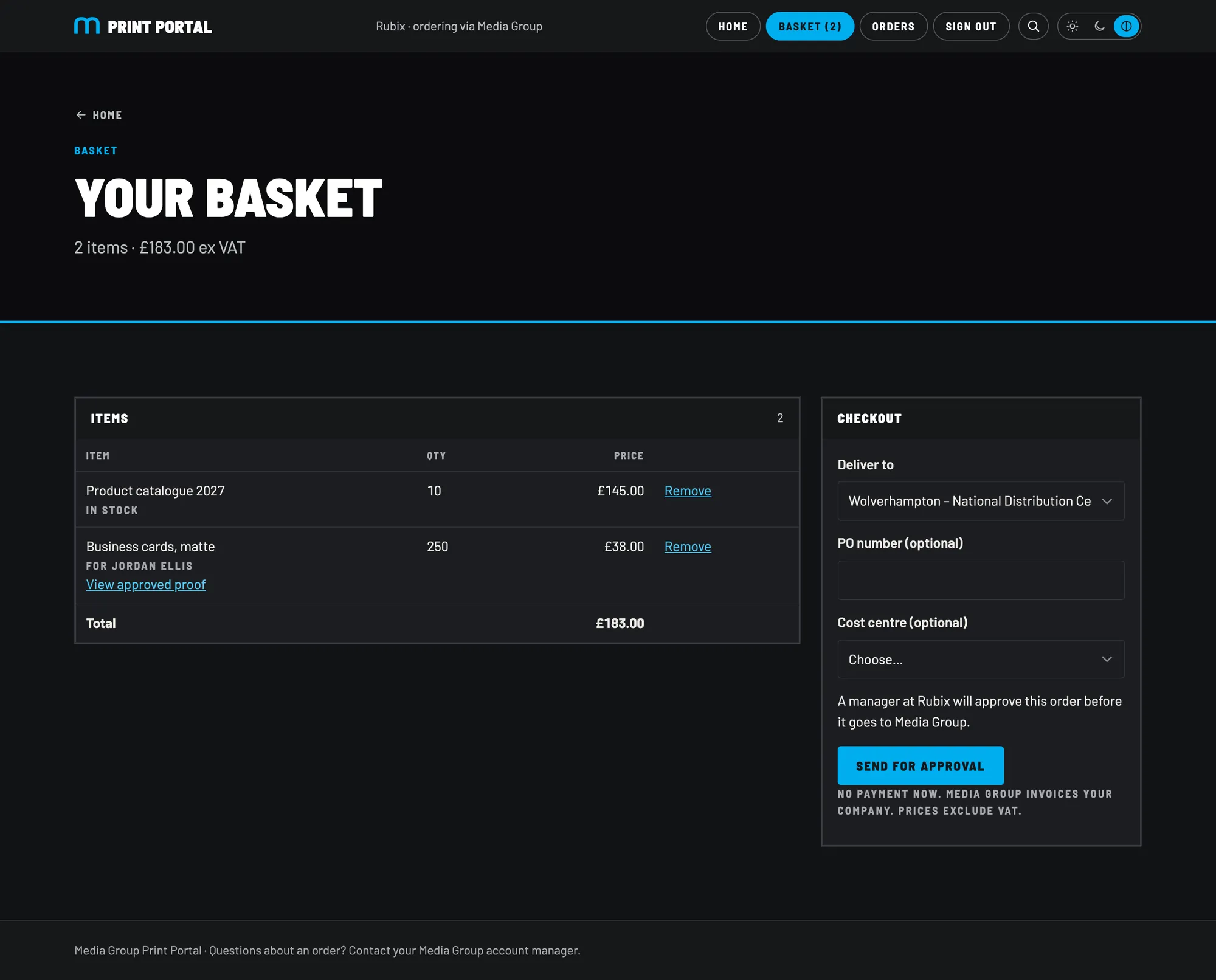Switch to light theme sun icon
The height and width of the screenshot is (980, 1216).
click(x=1073, y=26)
